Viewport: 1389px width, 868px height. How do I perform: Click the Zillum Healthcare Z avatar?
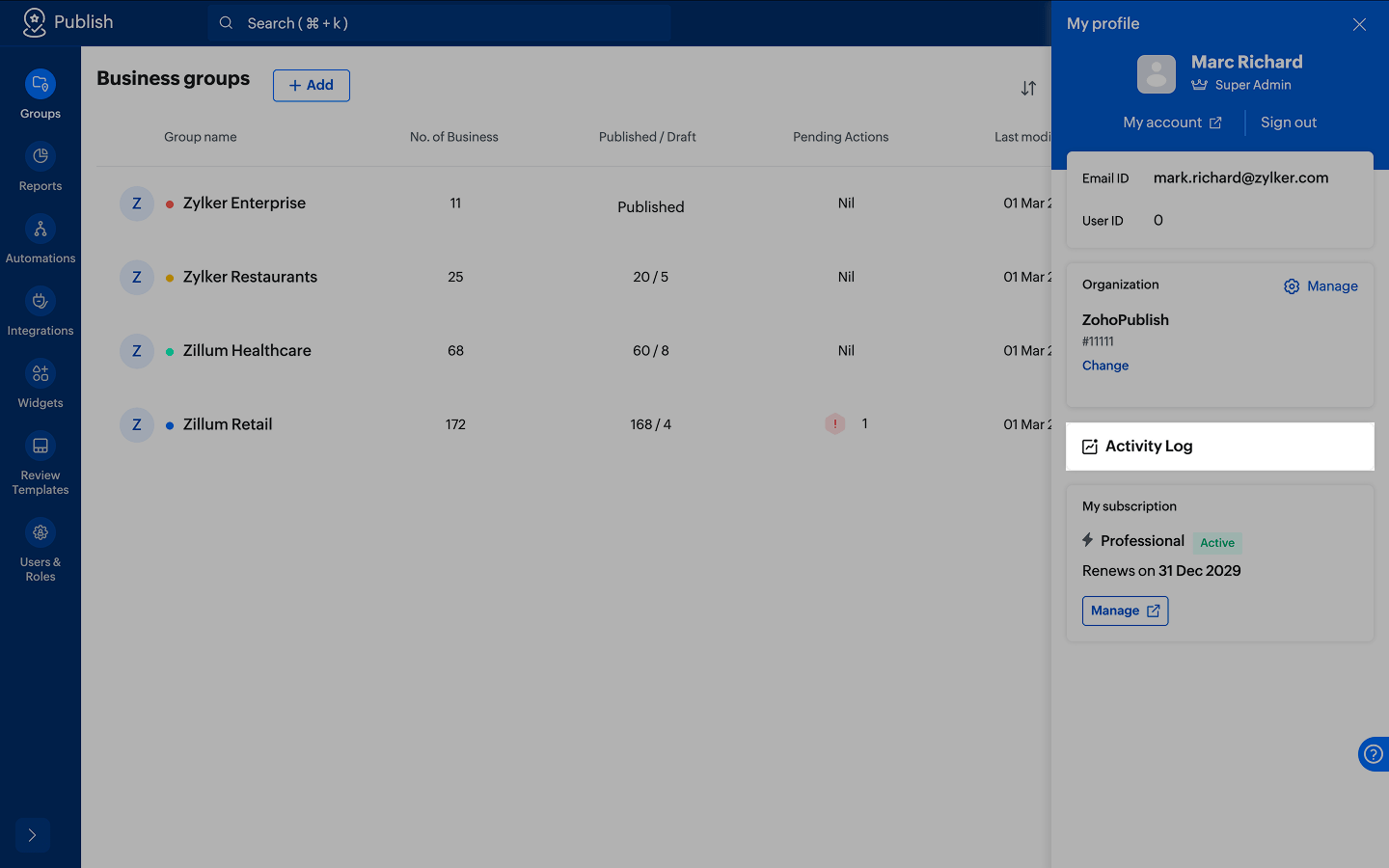click(137, 351)
